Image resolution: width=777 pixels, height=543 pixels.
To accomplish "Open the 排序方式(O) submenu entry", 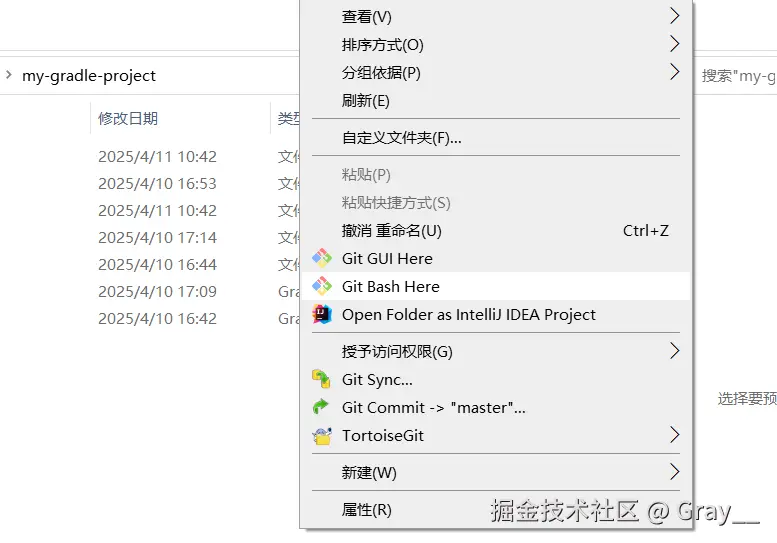I will coord(495,45).
